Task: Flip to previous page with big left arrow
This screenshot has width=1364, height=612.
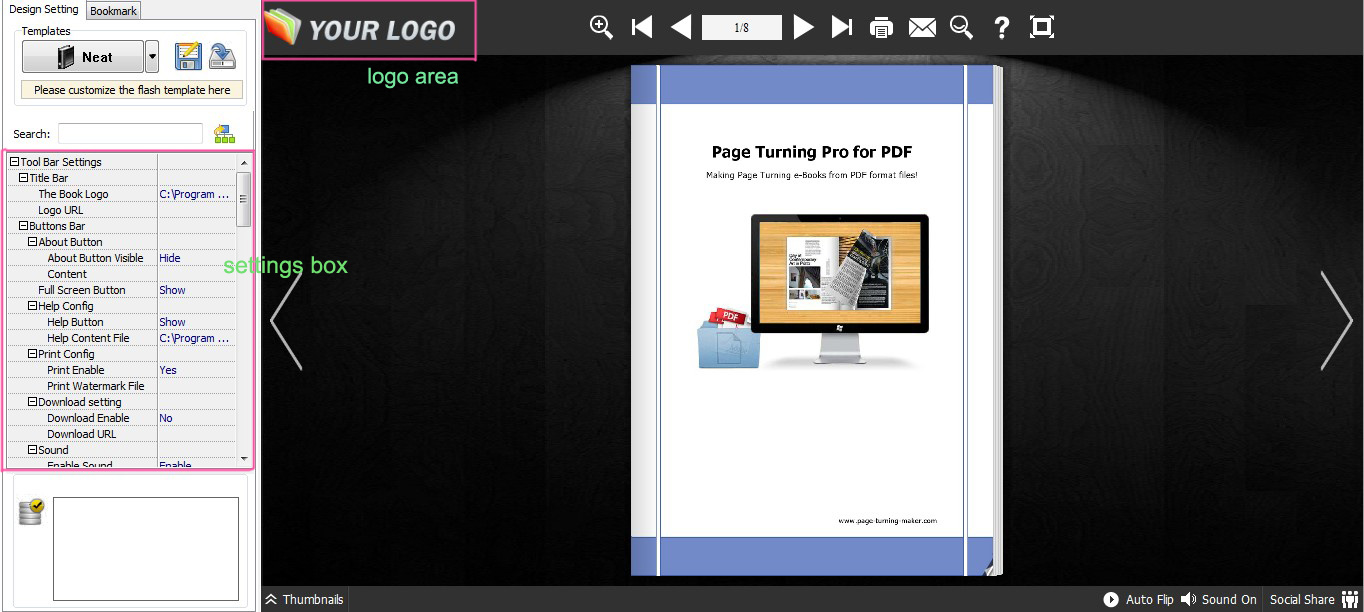Action: point(286,320)
